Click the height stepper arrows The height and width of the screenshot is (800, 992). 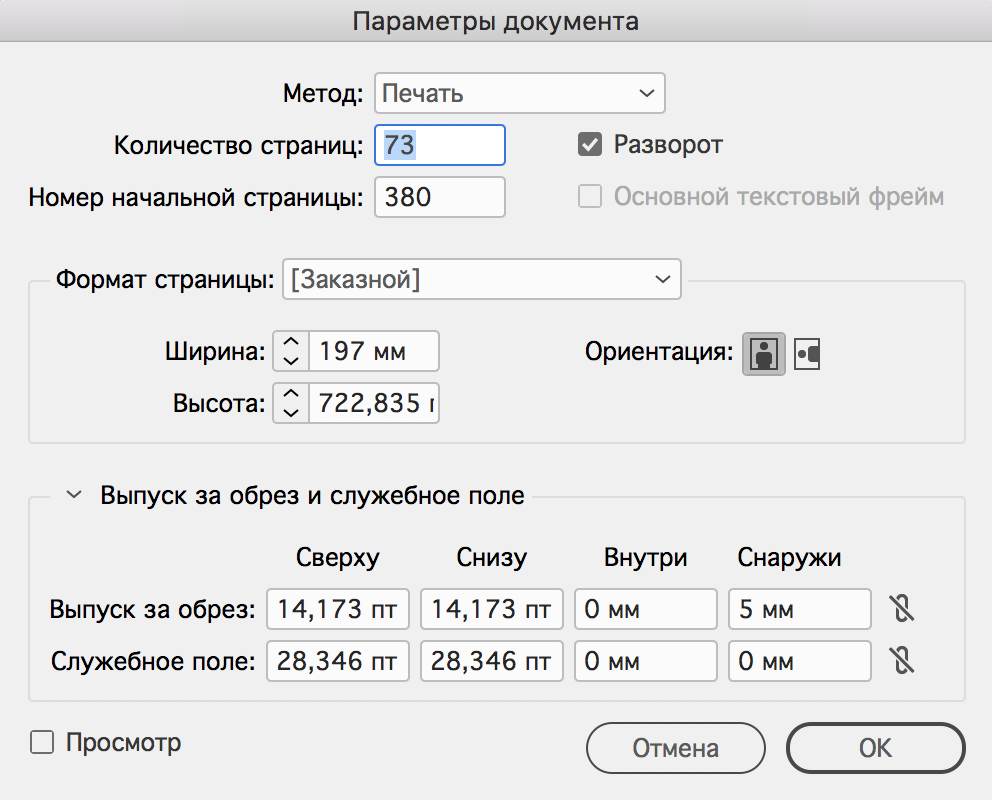(x=291, y=403)
